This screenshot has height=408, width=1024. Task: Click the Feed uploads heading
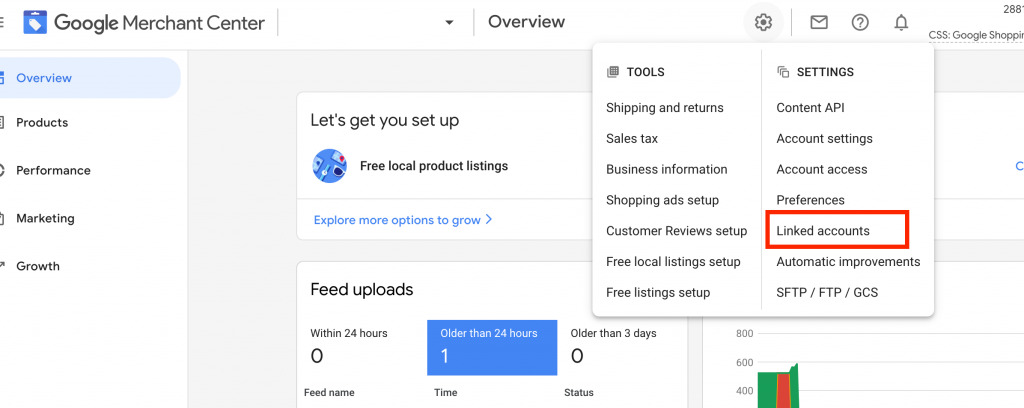[x=362, y=289]
